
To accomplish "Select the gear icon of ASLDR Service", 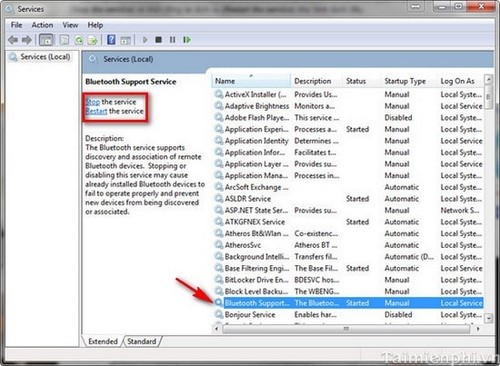I will (x=219, y=199).
